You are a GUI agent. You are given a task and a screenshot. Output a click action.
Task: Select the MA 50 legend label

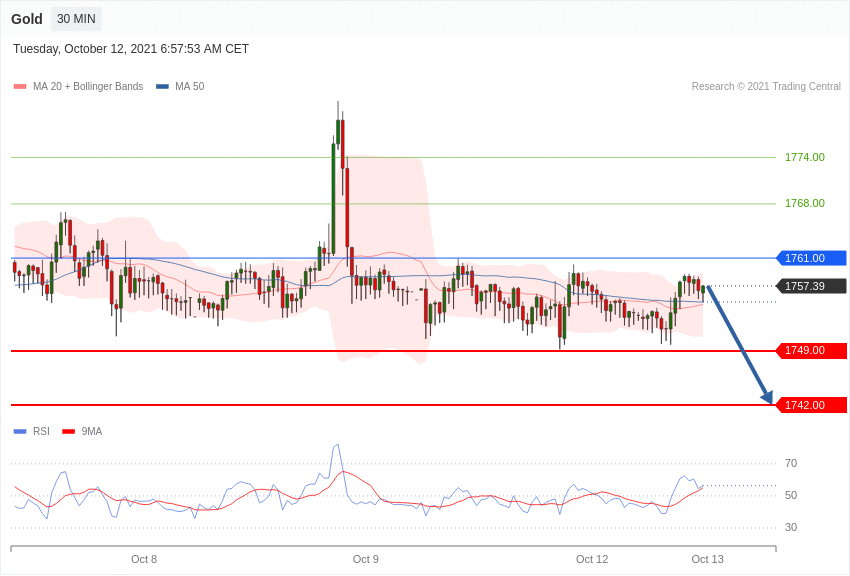[x=190, y=86]
